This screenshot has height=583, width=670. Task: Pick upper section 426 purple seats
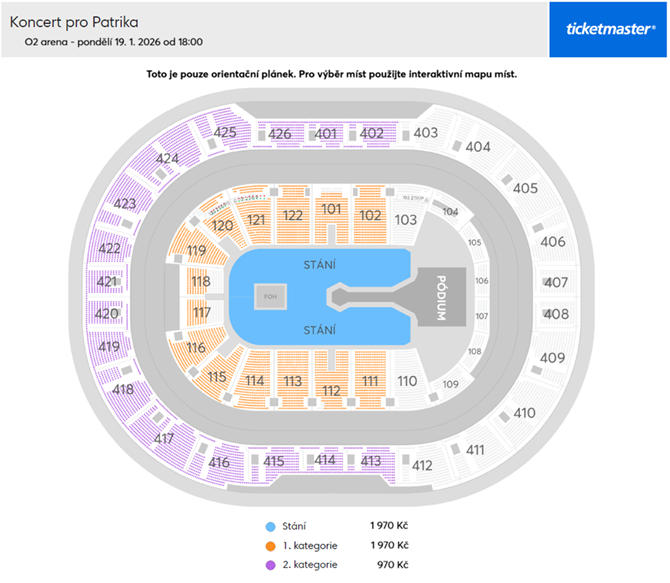(x=280, y=134)
